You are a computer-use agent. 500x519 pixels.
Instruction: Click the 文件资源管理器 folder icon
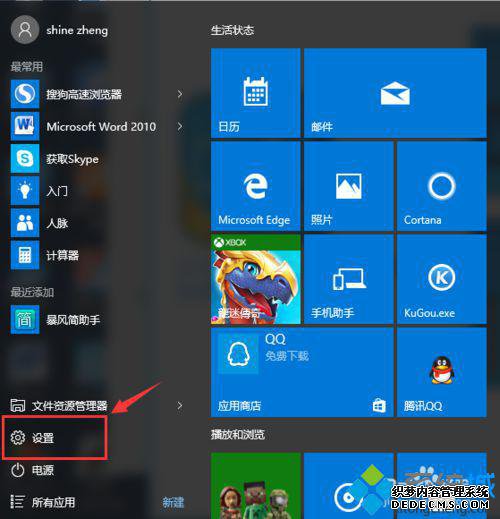click(18, 405)
